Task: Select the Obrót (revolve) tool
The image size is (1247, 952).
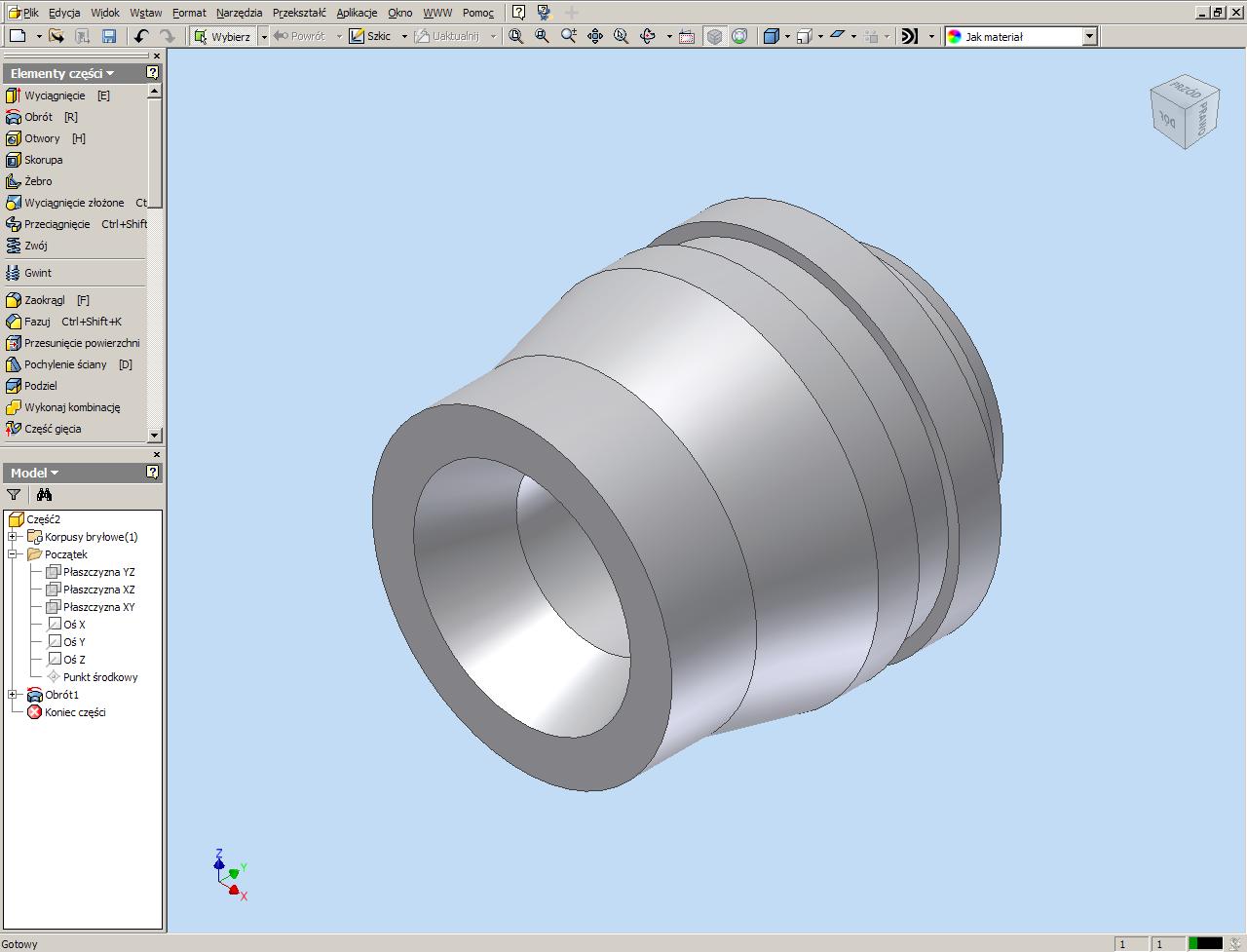Action: tap(41, 117)
